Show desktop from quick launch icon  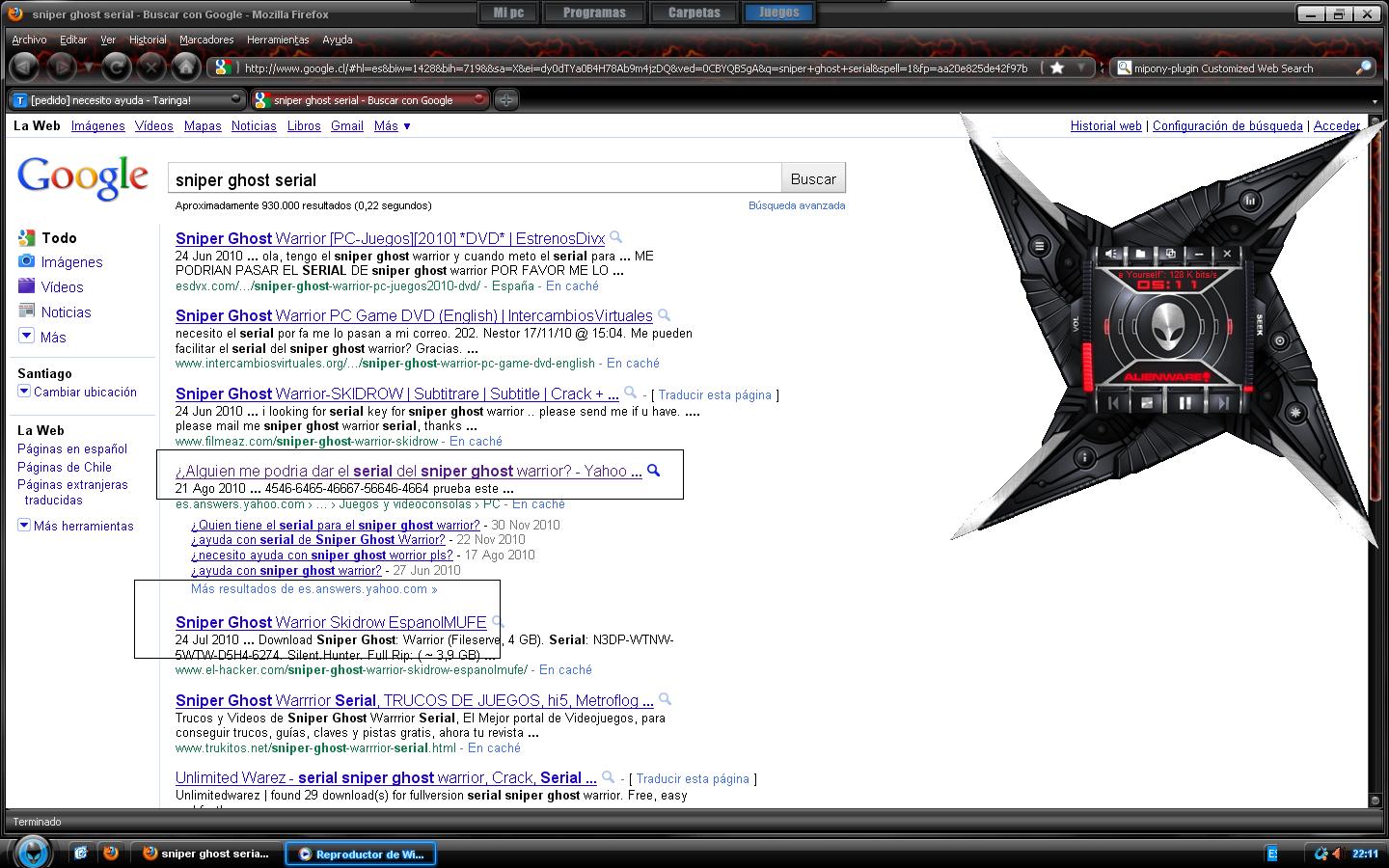[x=81, y=853]
